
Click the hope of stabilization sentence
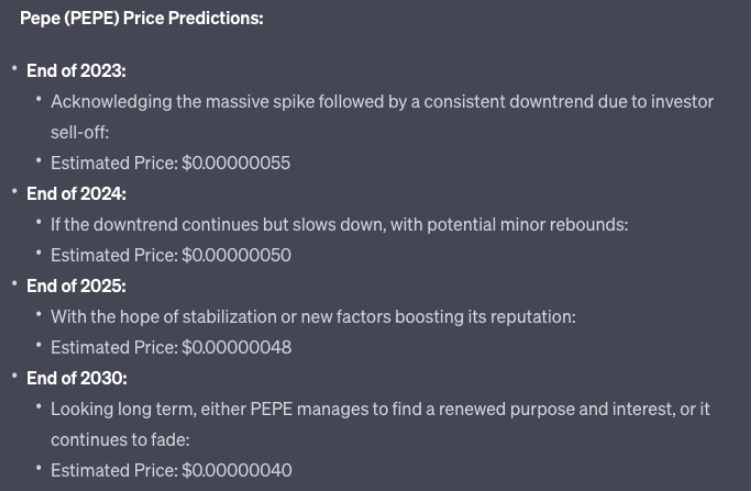313,317
